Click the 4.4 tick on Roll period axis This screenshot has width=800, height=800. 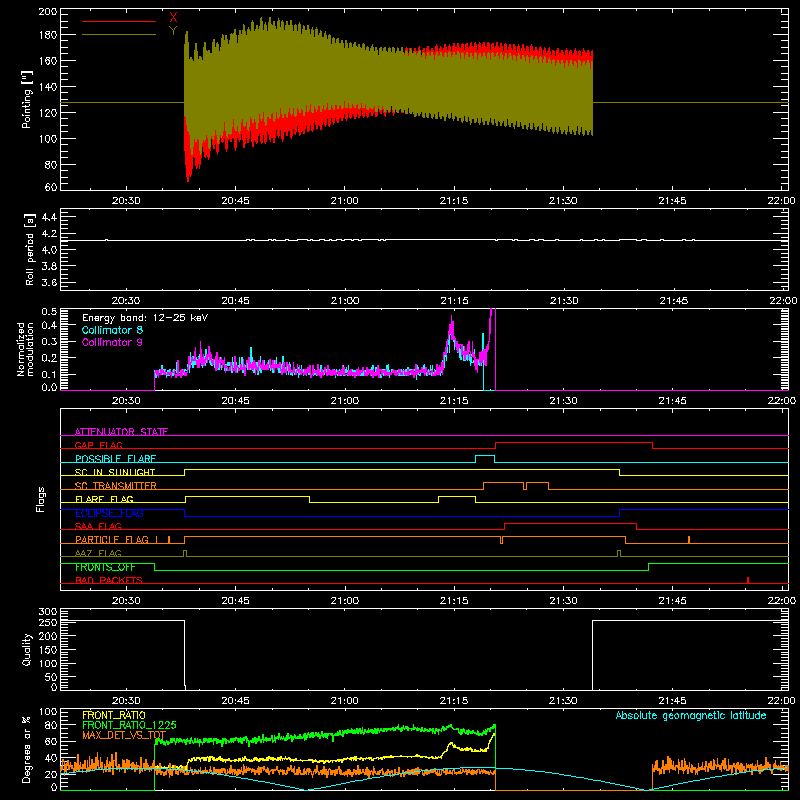click(49, 217)
